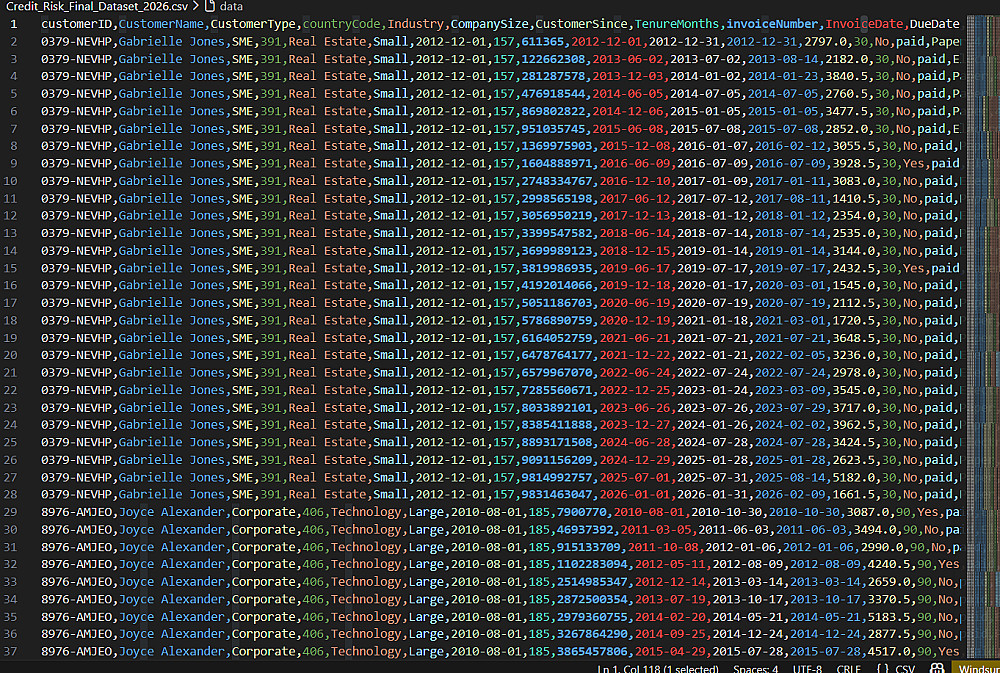Change CRLF end-of-line sequence
Screen dimensions: 1000x673
(849, 669)
